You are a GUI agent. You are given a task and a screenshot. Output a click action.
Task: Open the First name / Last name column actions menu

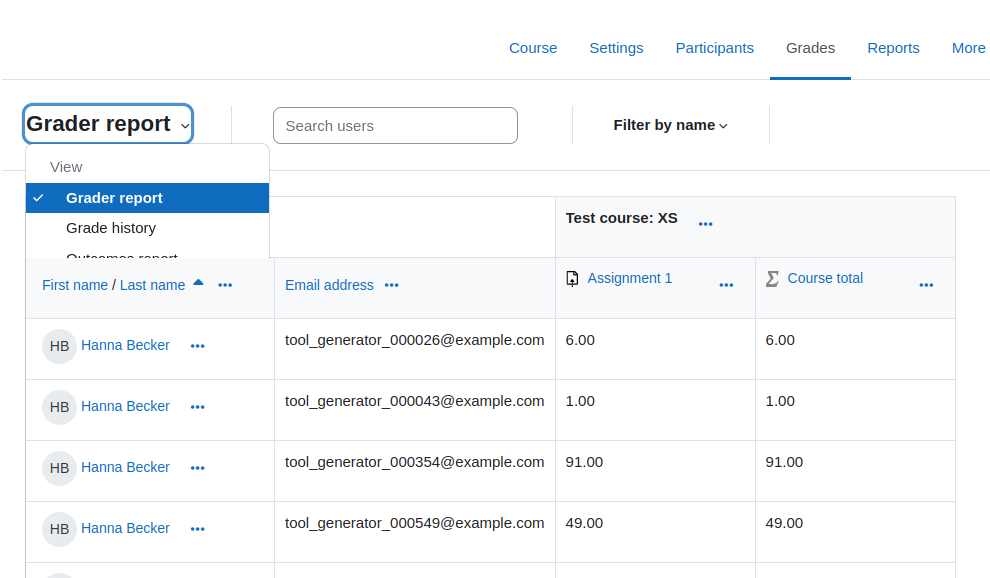tap(225, 286)
